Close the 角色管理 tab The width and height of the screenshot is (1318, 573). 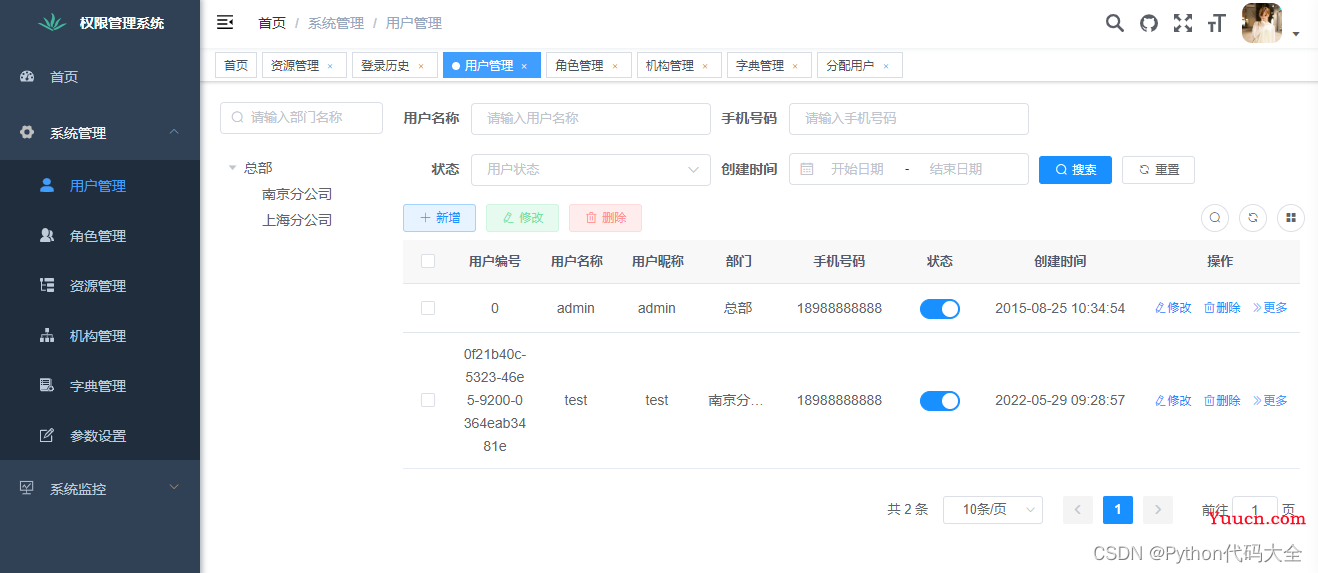point(615,66)
